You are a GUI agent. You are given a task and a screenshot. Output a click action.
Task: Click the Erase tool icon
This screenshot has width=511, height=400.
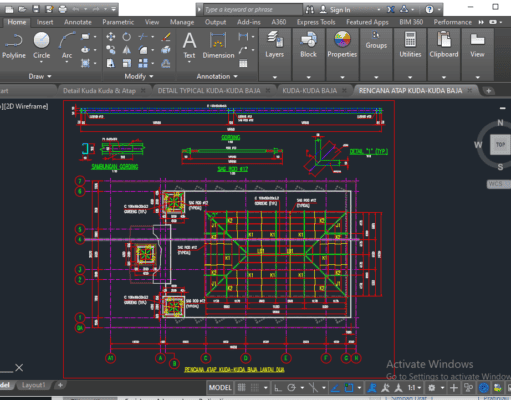pyautogui.click(x=166, y=37)
